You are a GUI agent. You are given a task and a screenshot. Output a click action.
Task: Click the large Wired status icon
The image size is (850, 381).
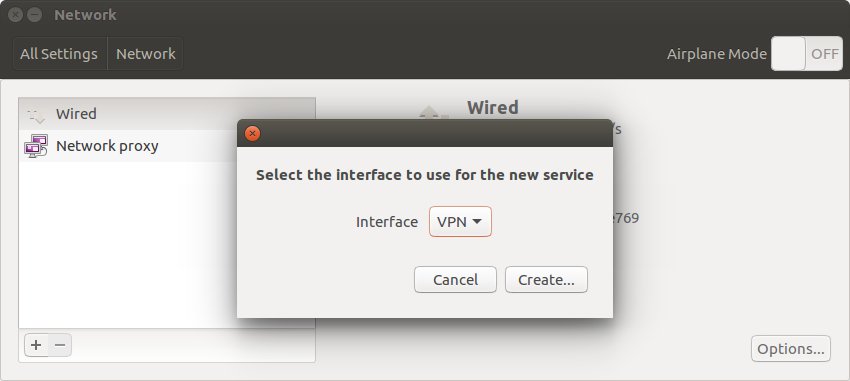pyautogui.click(x=434, y=112)
